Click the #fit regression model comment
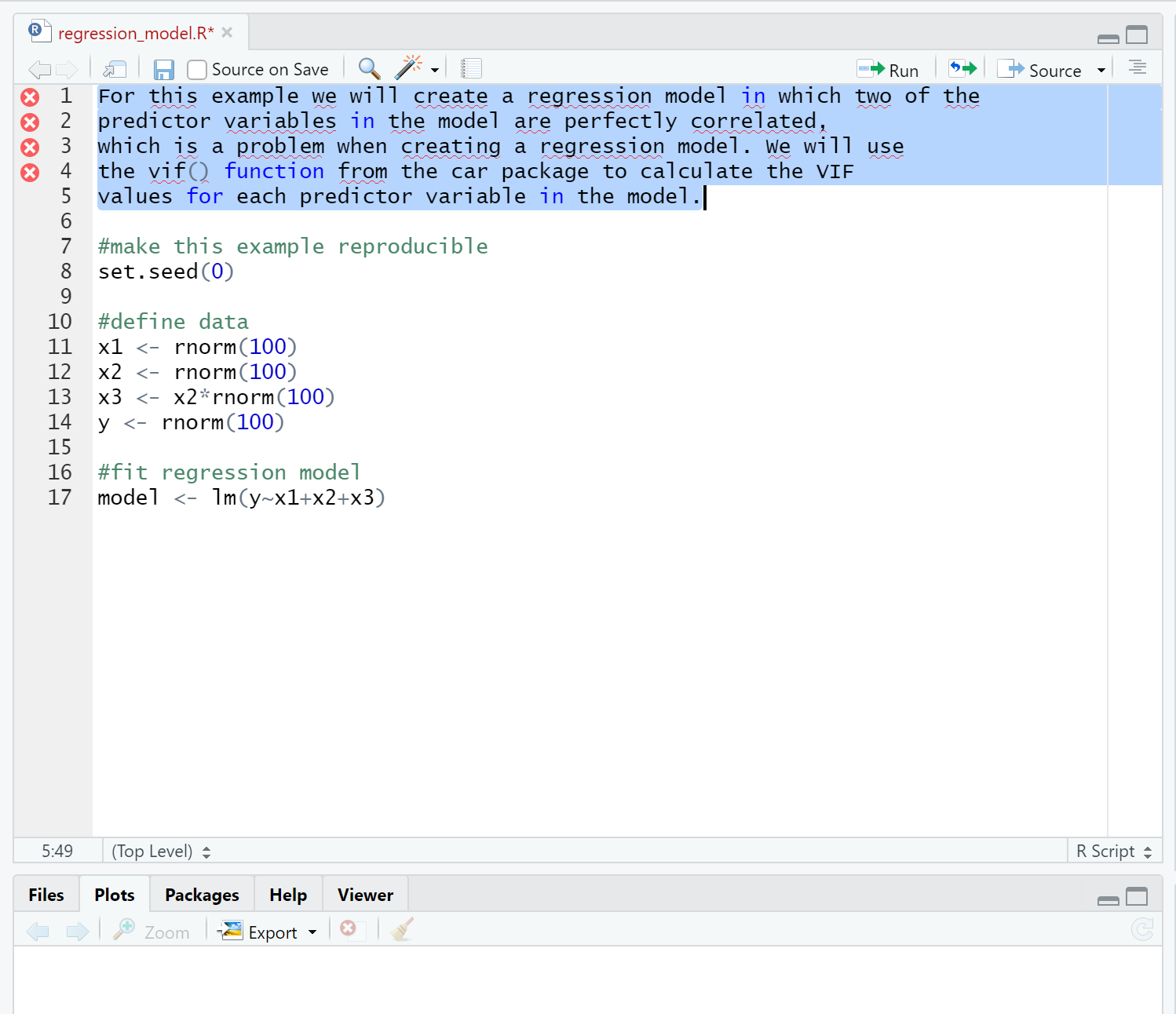 229,473
